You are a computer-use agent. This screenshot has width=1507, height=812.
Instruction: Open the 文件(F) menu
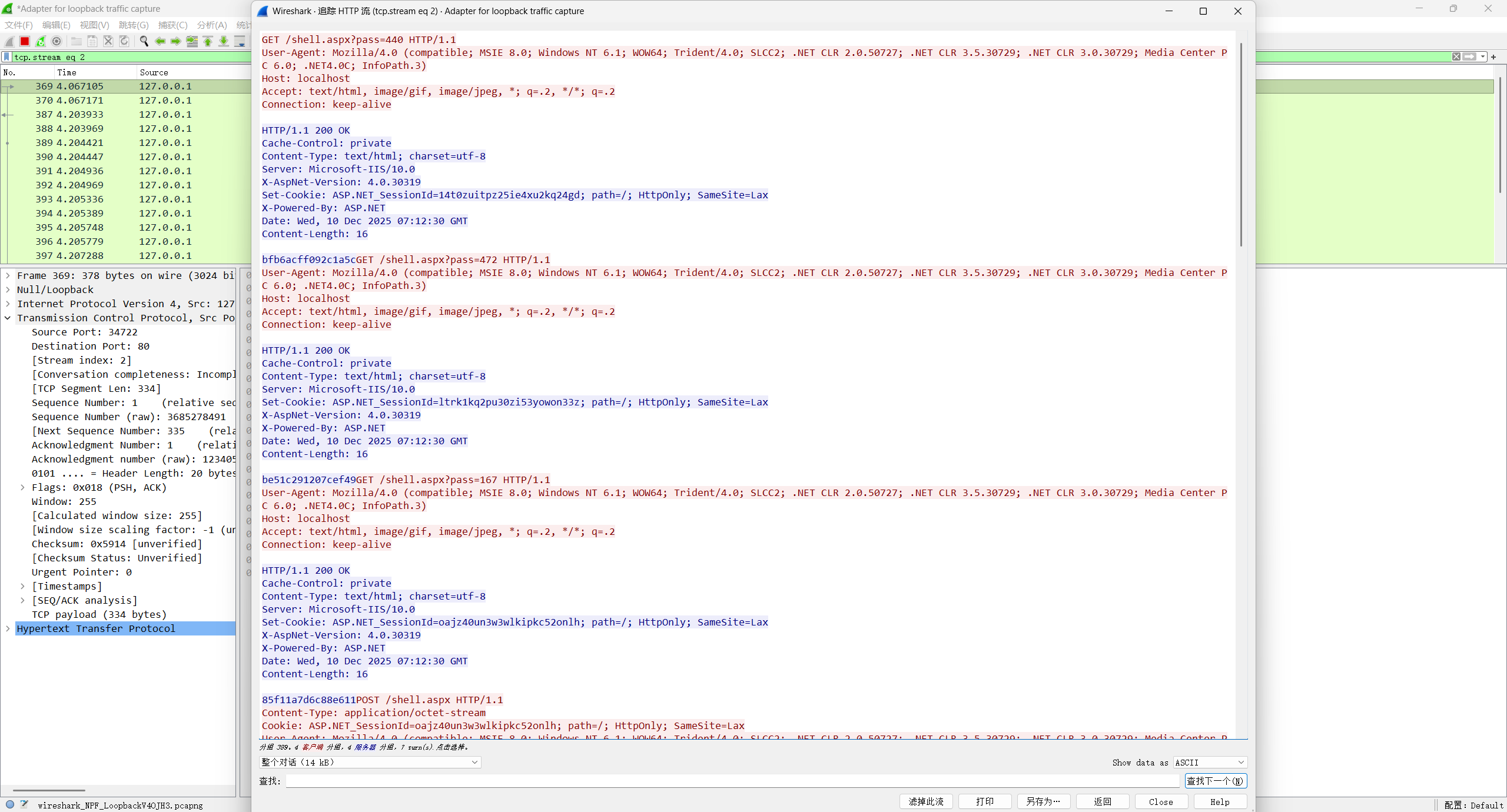click(x=19, y=25)
